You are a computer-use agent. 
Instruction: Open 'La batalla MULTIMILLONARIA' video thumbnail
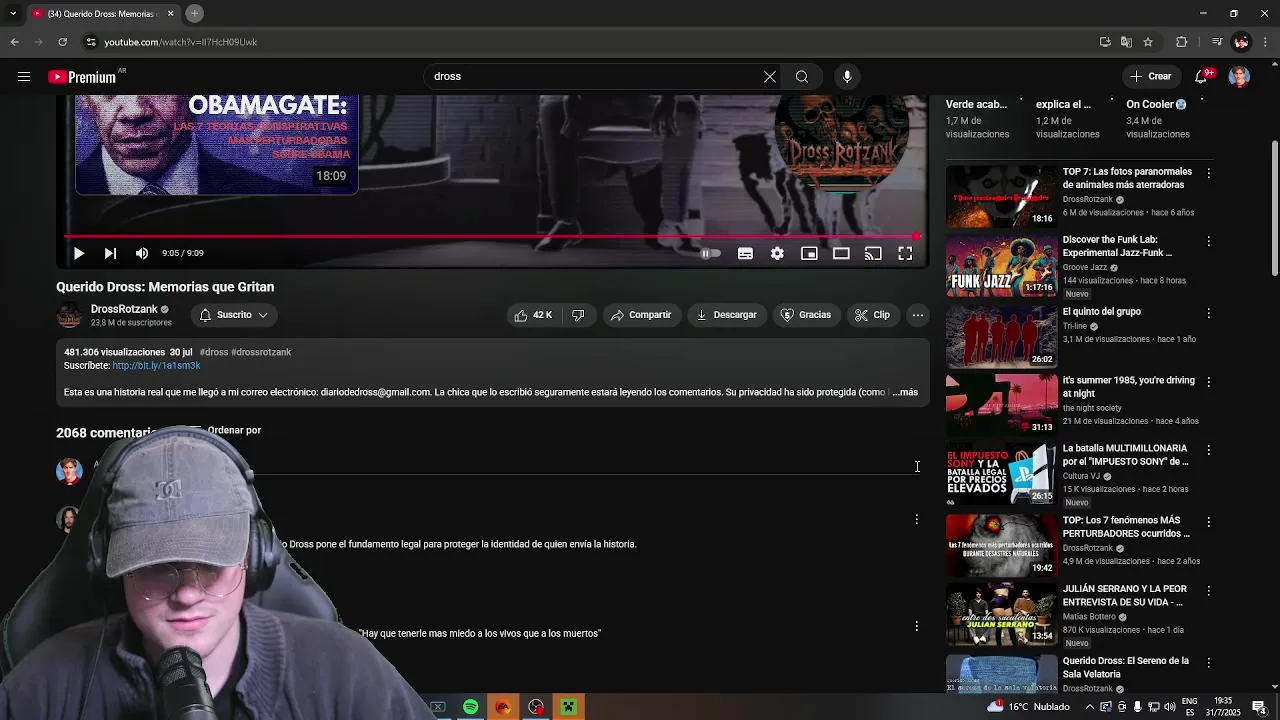(x=1001, y=474)
